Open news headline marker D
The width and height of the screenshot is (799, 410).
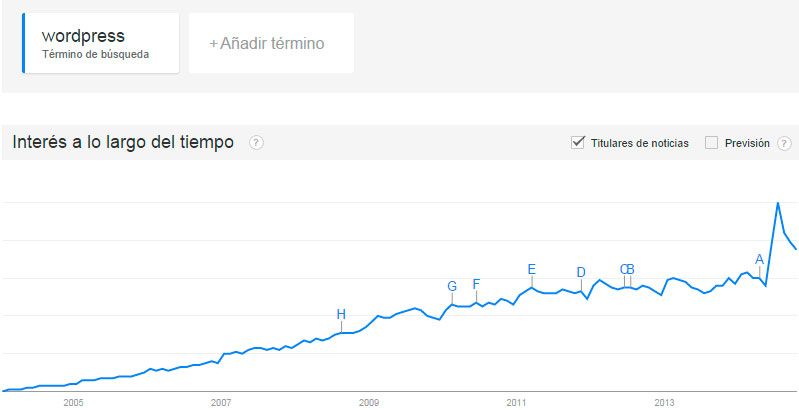(581, 272)
